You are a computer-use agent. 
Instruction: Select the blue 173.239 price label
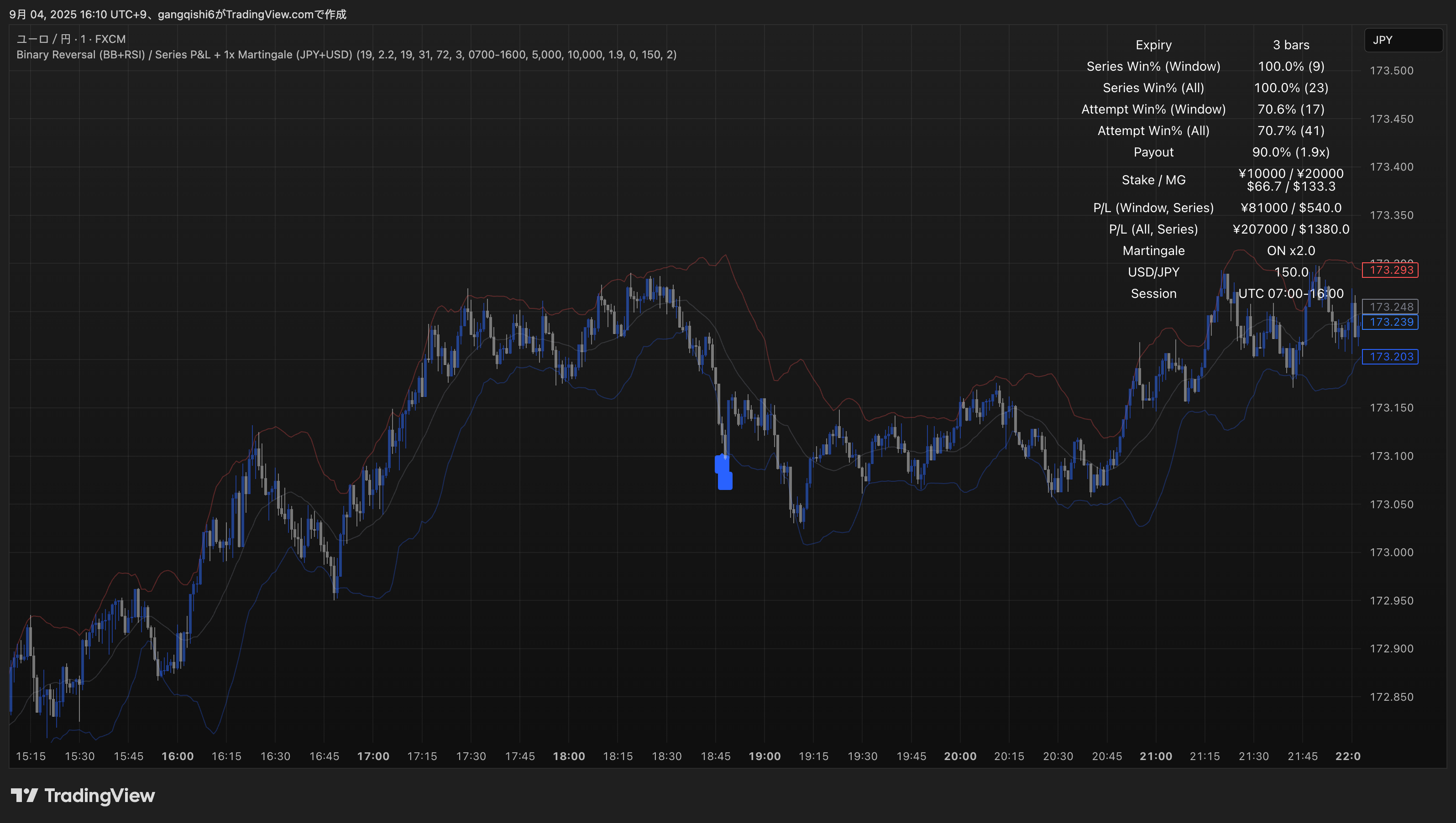1390,322
